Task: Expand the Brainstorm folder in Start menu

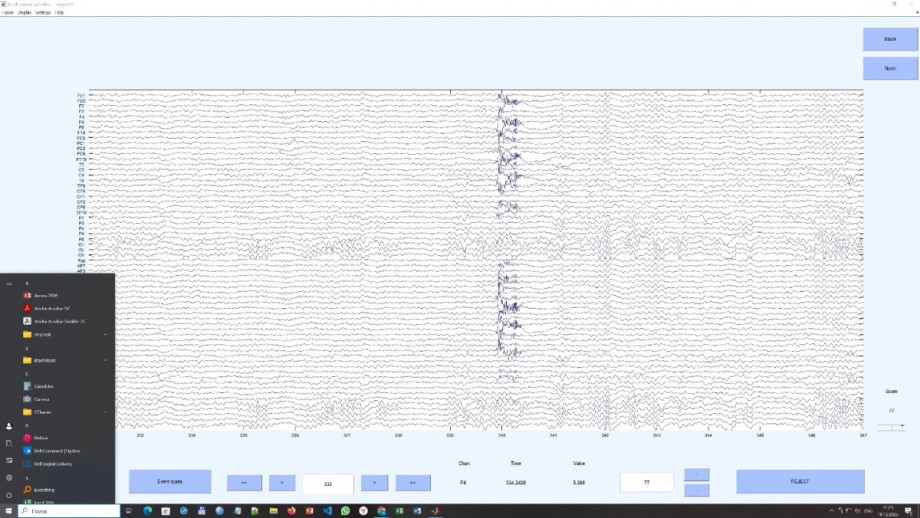Action: point(50,360)
